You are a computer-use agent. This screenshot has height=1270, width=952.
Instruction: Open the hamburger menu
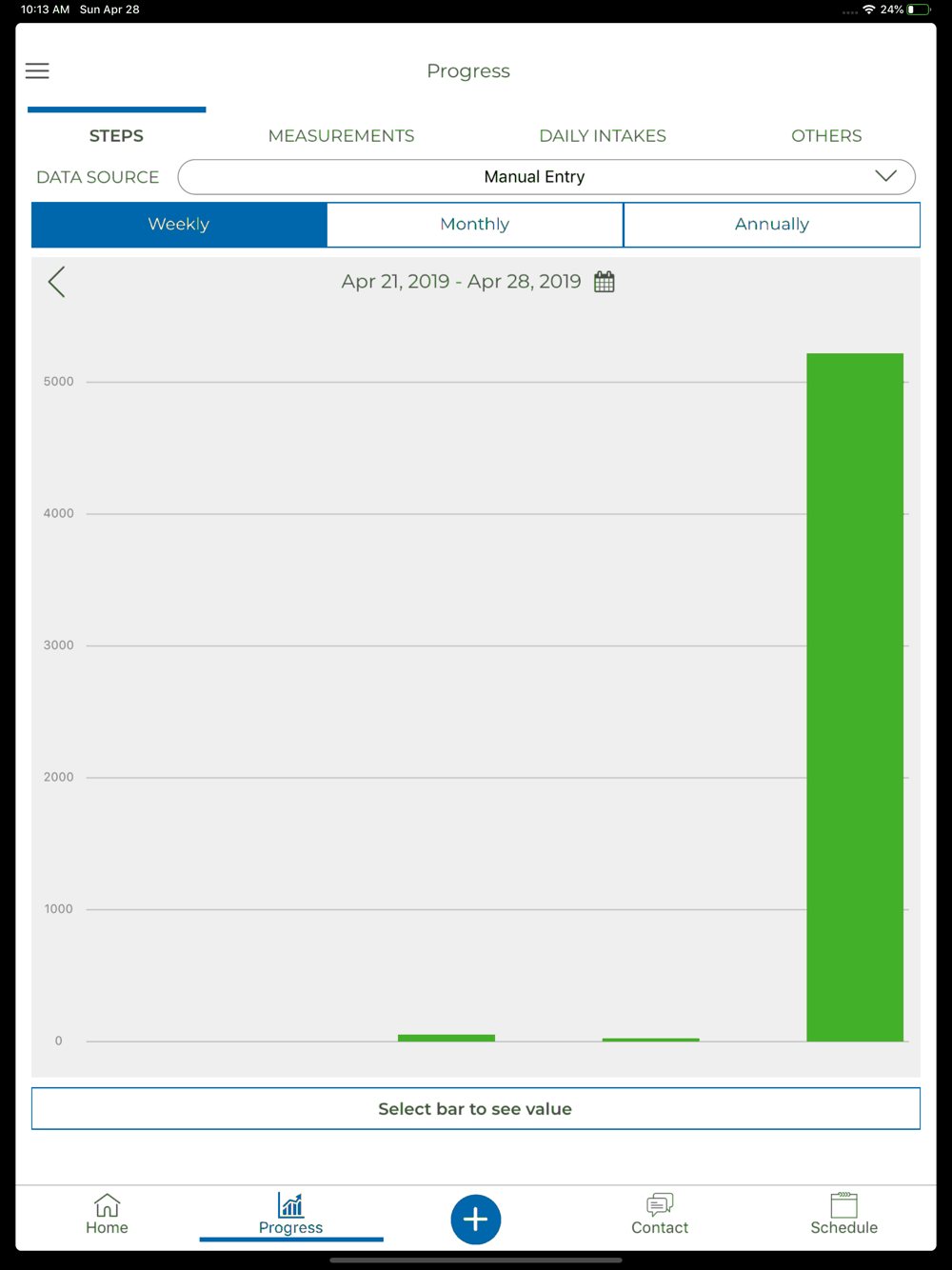37,71
